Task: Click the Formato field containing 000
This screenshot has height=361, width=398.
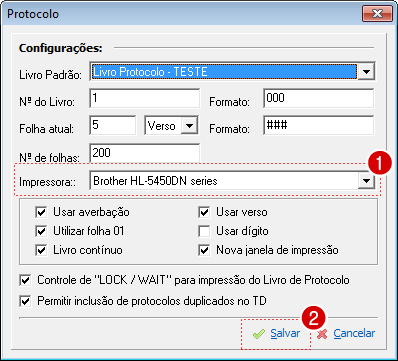Action: [318, 98]
